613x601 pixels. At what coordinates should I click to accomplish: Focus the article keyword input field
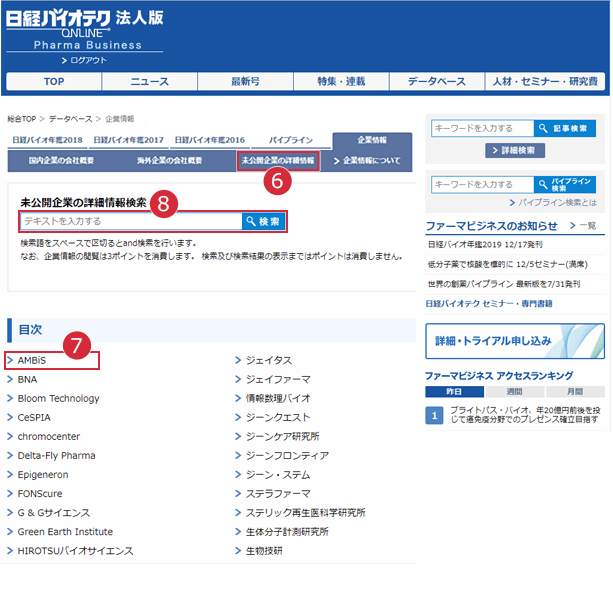[x=482, y=128]
